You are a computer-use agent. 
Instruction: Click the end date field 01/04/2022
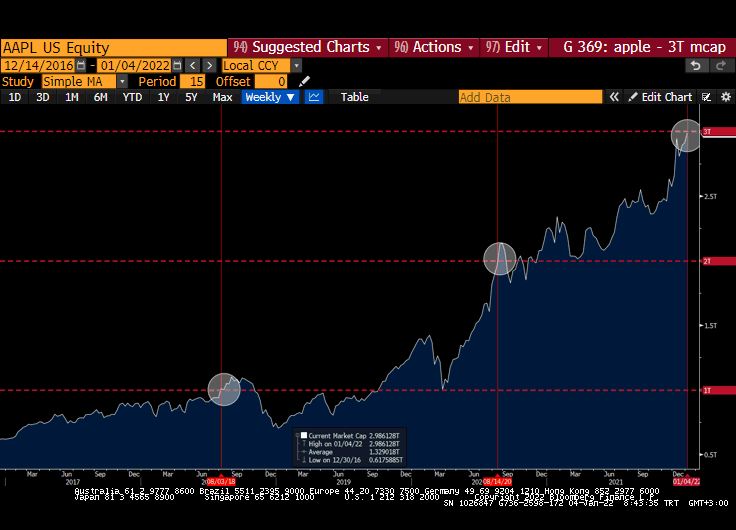[135, 66]
